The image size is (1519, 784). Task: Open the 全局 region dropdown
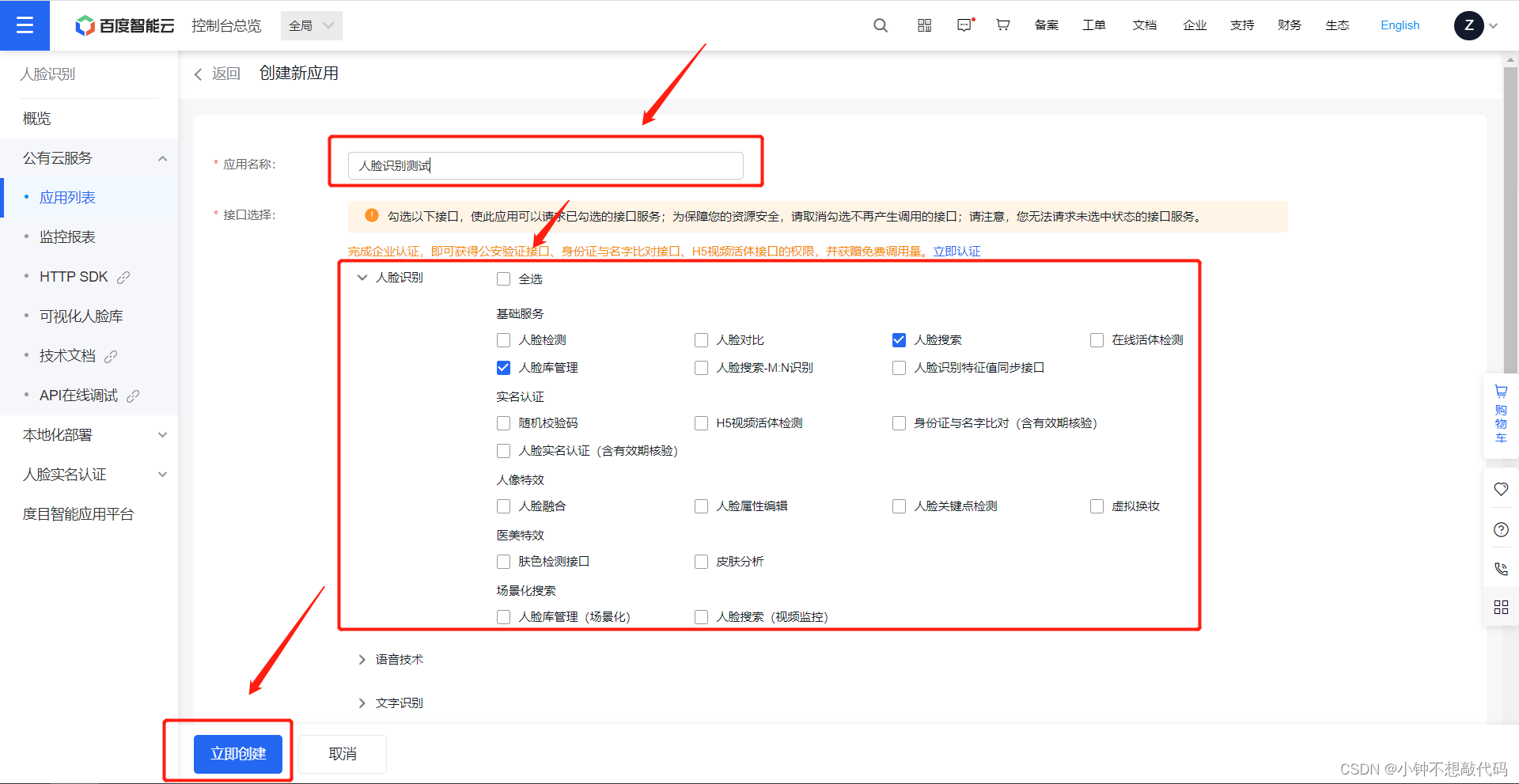310,25
